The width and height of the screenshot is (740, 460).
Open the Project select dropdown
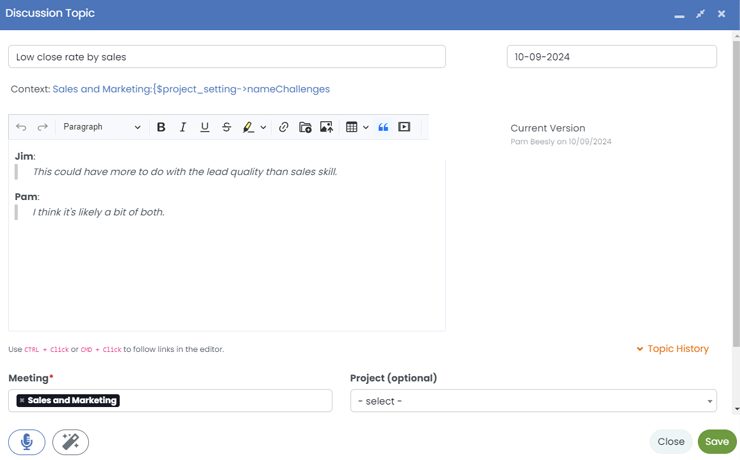tap(533, 401)
